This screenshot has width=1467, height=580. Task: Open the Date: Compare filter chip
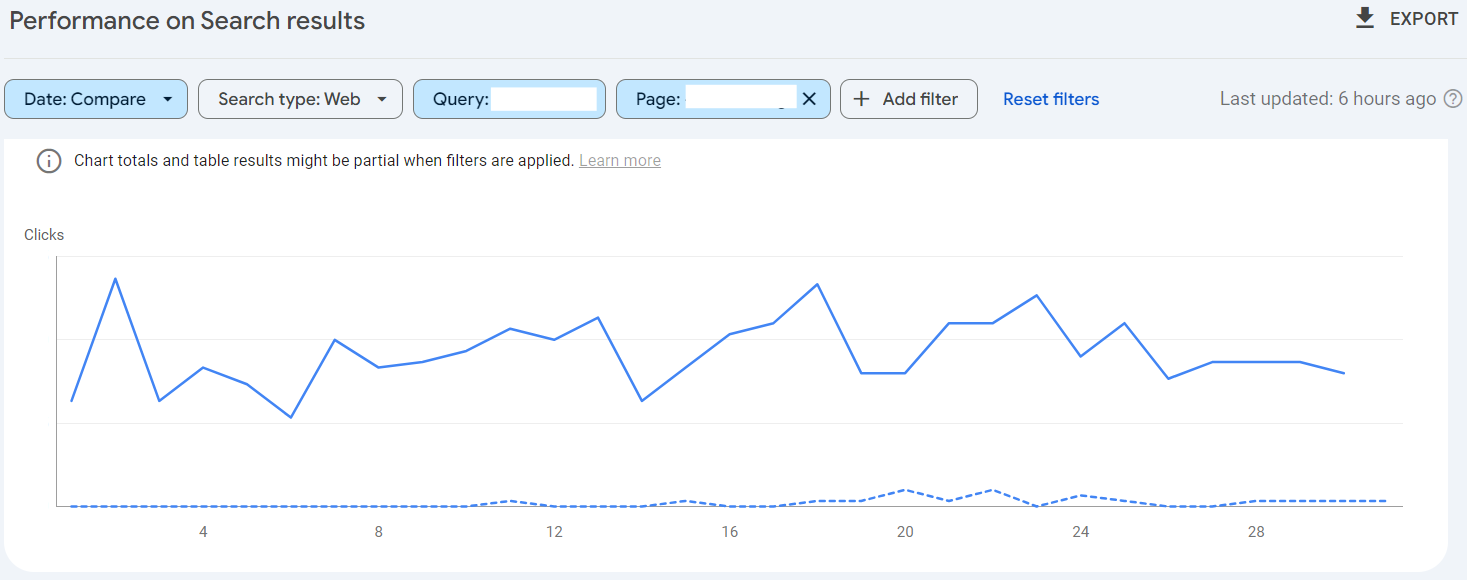pyautogui.click(x=96, y=99)
